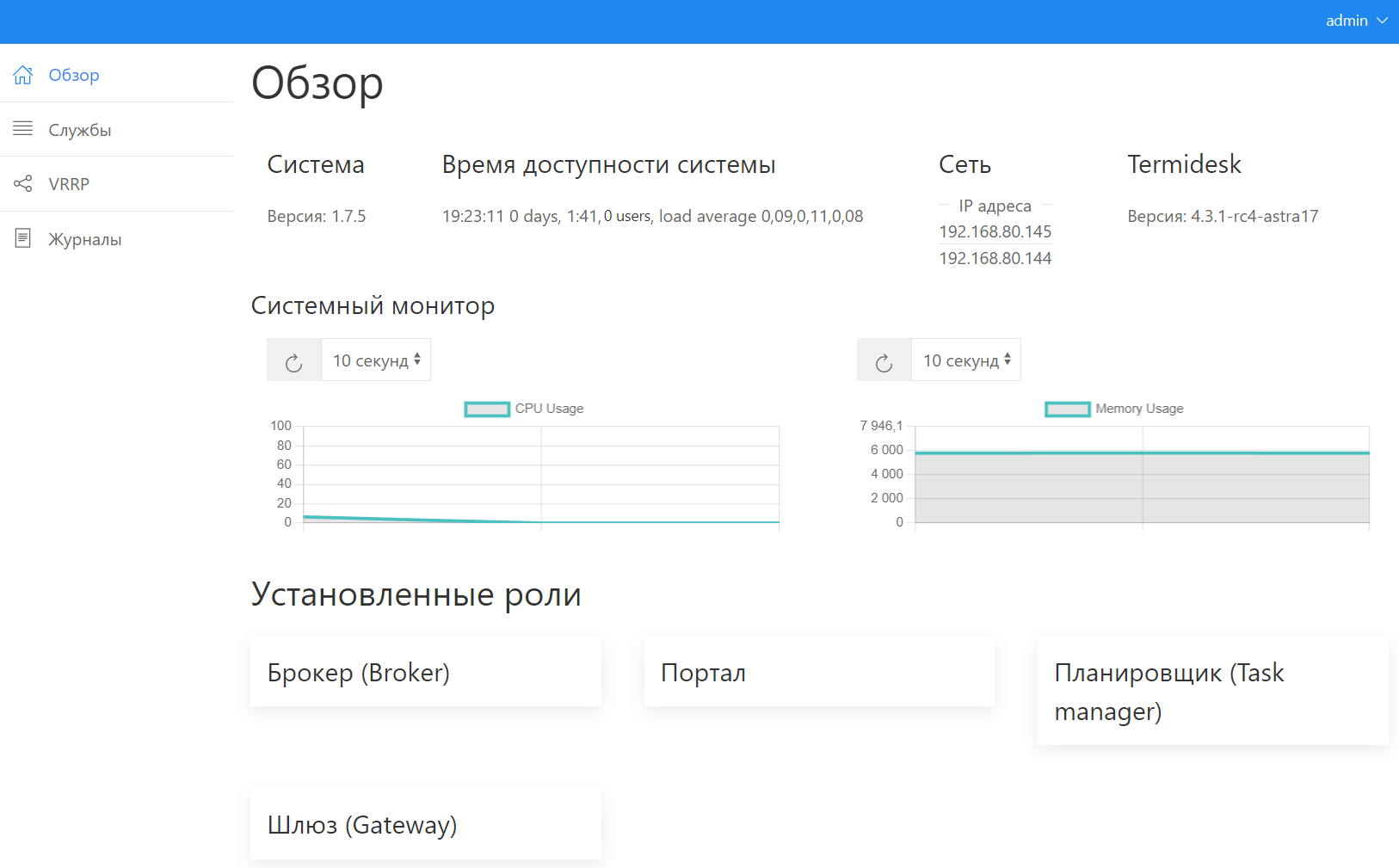Toggle the Memory Usage legend swatch

[x=1067, y=409]
